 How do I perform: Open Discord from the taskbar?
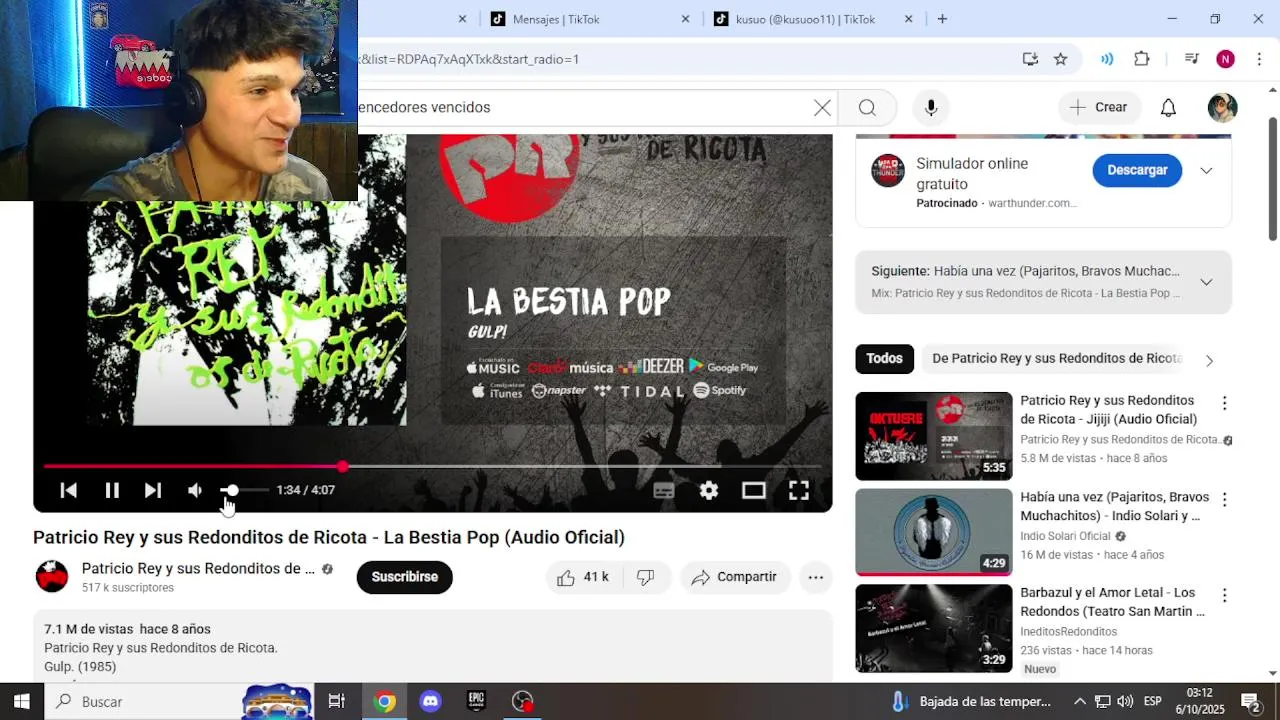pos(431,701)
